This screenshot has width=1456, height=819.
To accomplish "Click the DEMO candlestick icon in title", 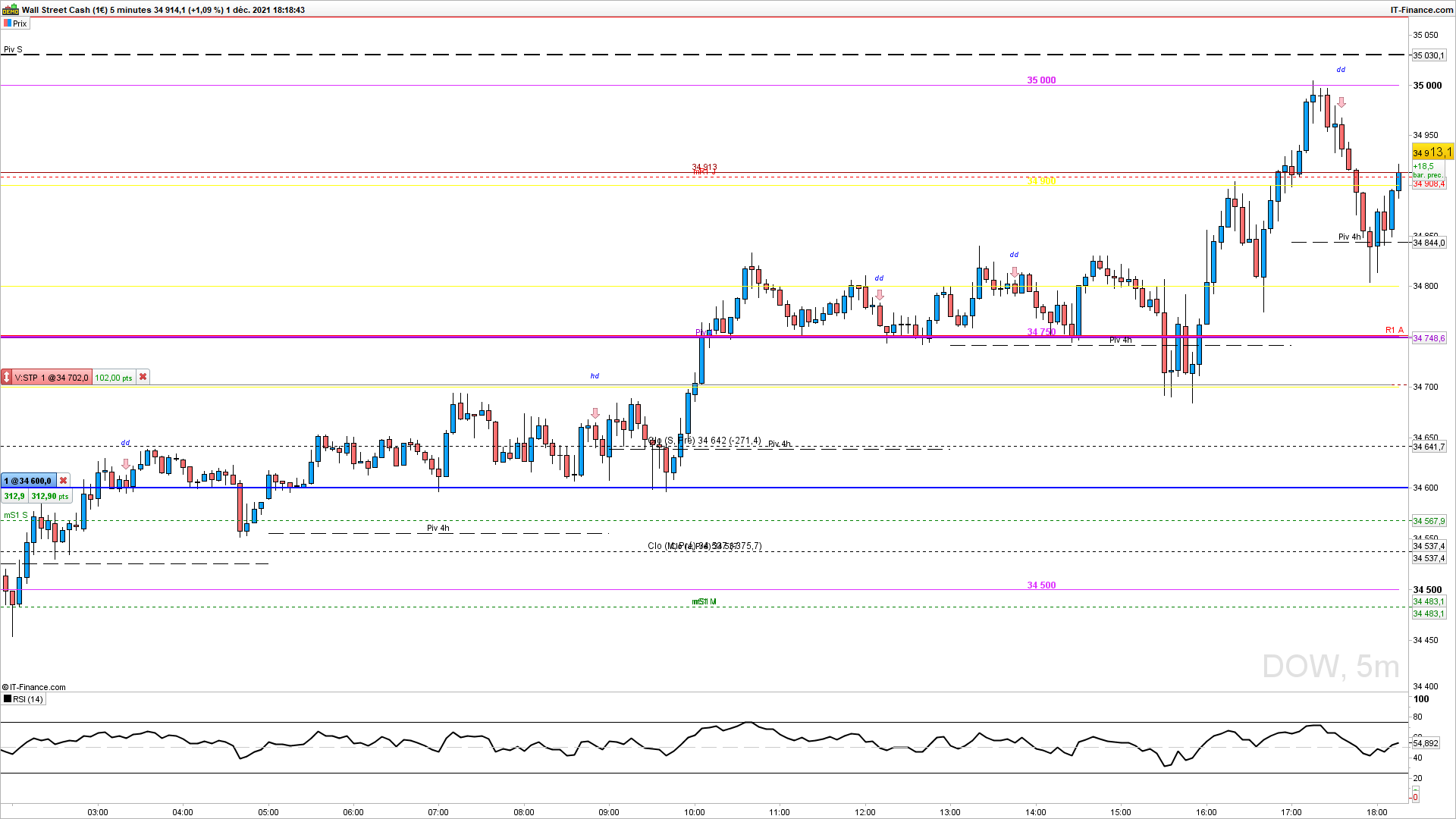I will (x=11, y=10).
